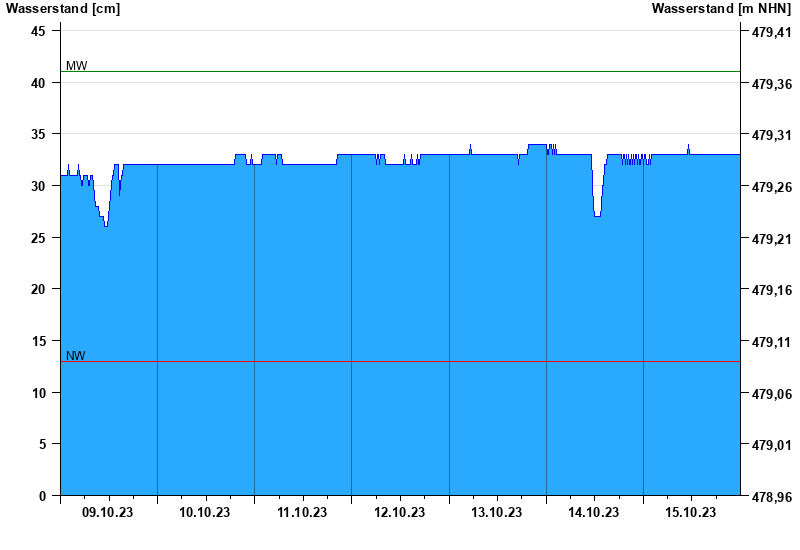Click the 479,21 value on right axis
Viewport: 800px width, 550px height.
pyautogui.click(x=772, y=239)
